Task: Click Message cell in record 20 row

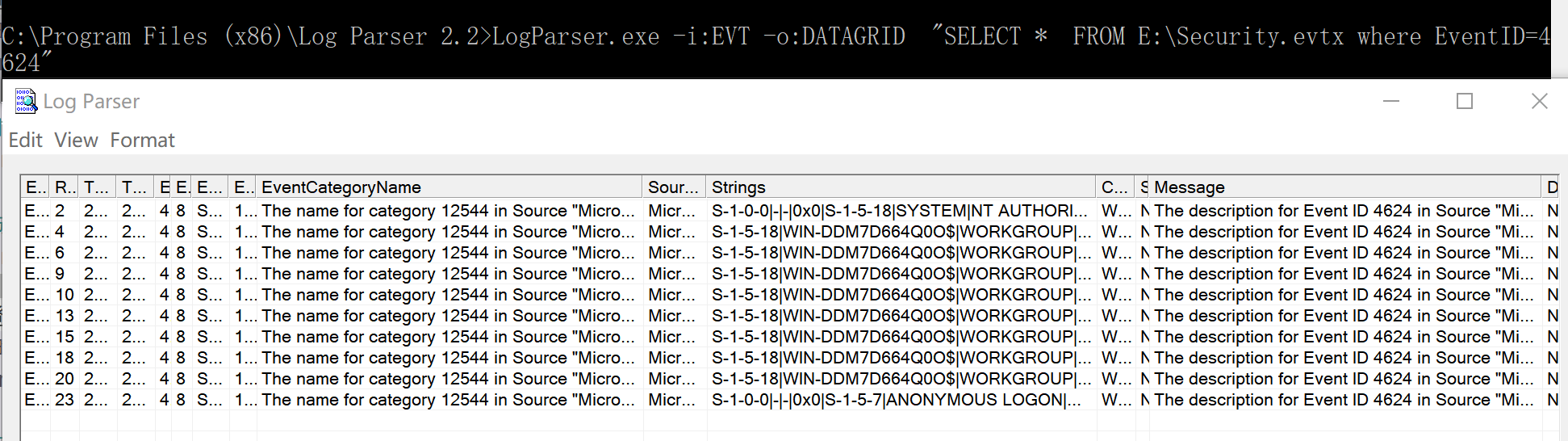Action: pos(1343,379)
